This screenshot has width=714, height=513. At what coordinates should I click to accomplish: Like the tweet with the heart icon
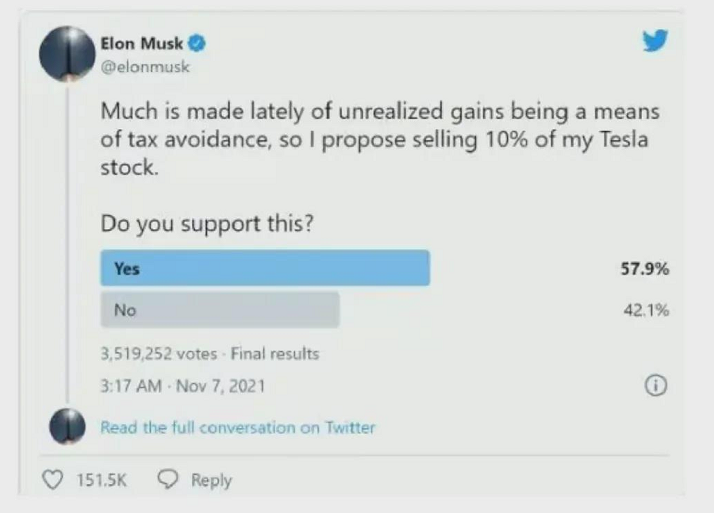point(57,480)
